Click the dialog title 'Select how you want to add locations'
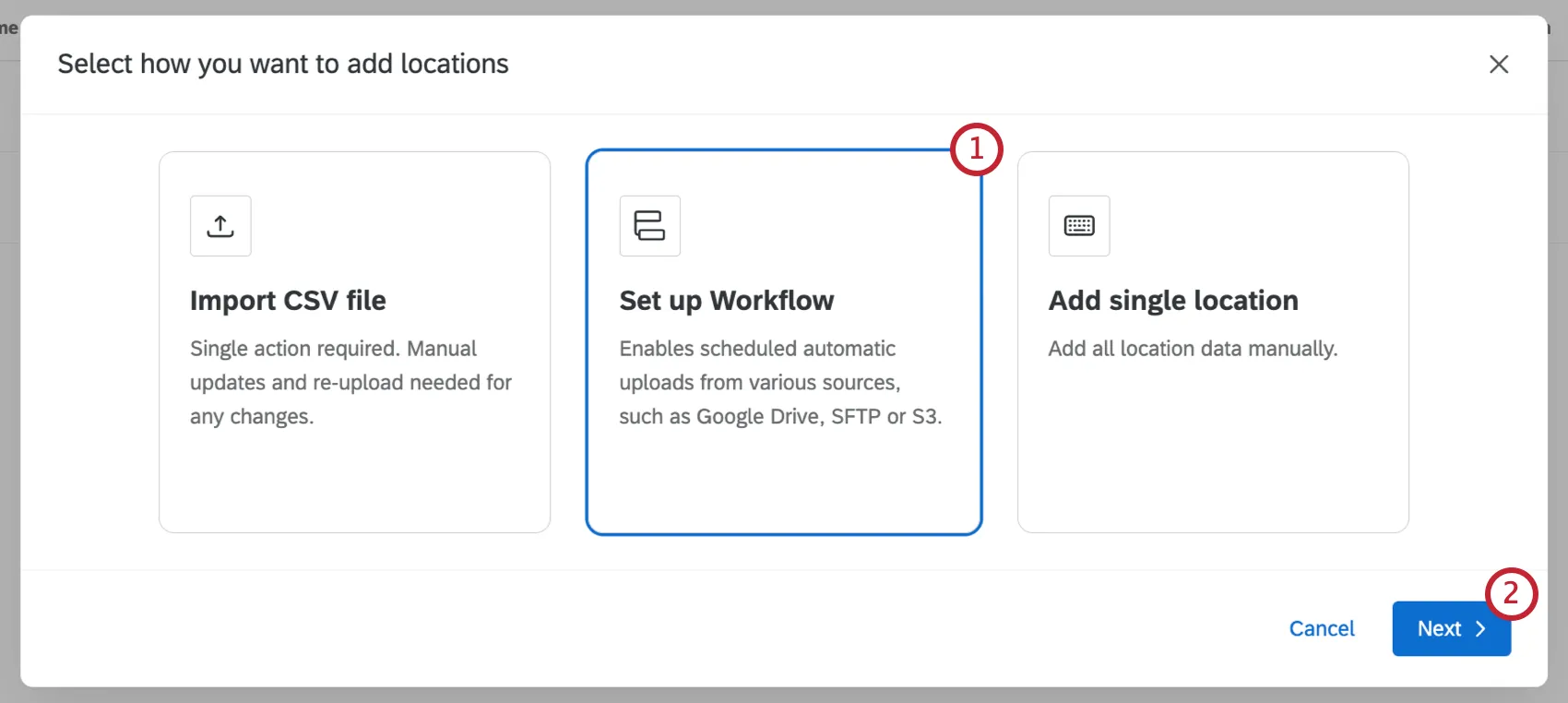Image resolution: width=1568 pixels, height=703 pixels. (x=283, y=64)
